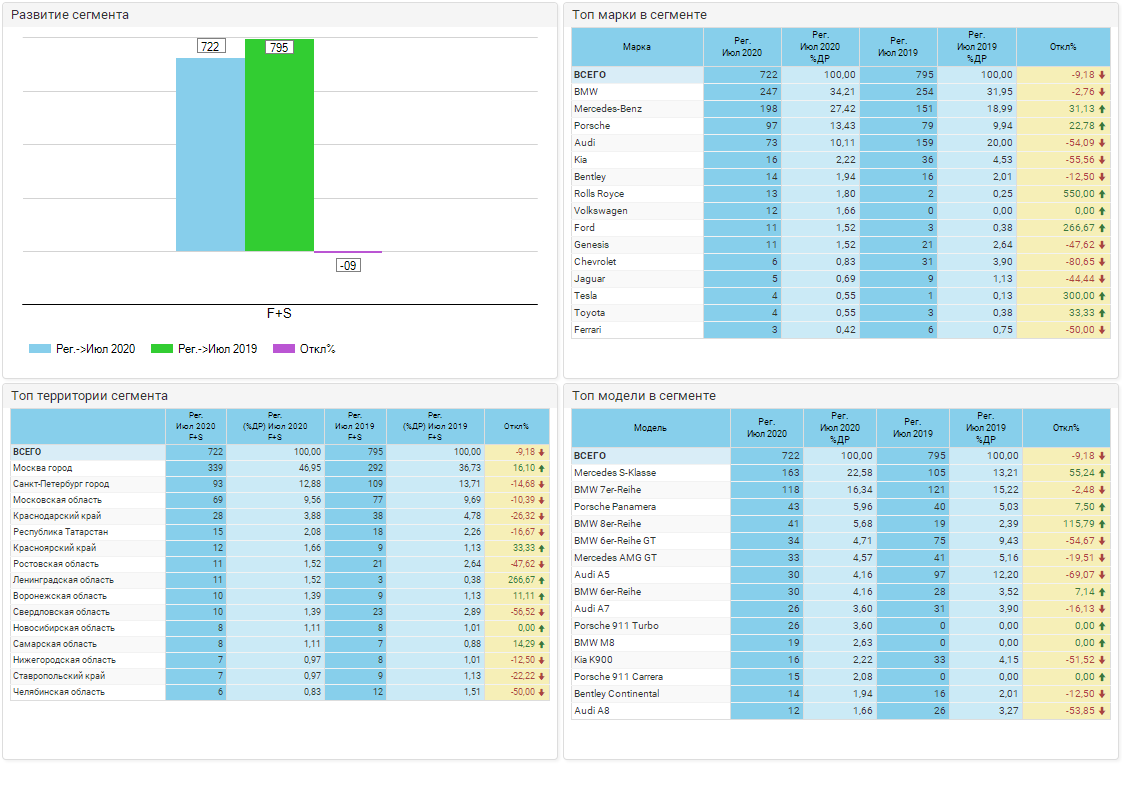Click the down arrow in ВСЕГО row of Топ марки
The width and height of the screenshot is (1122, 793).
(x=1102, y=74)
